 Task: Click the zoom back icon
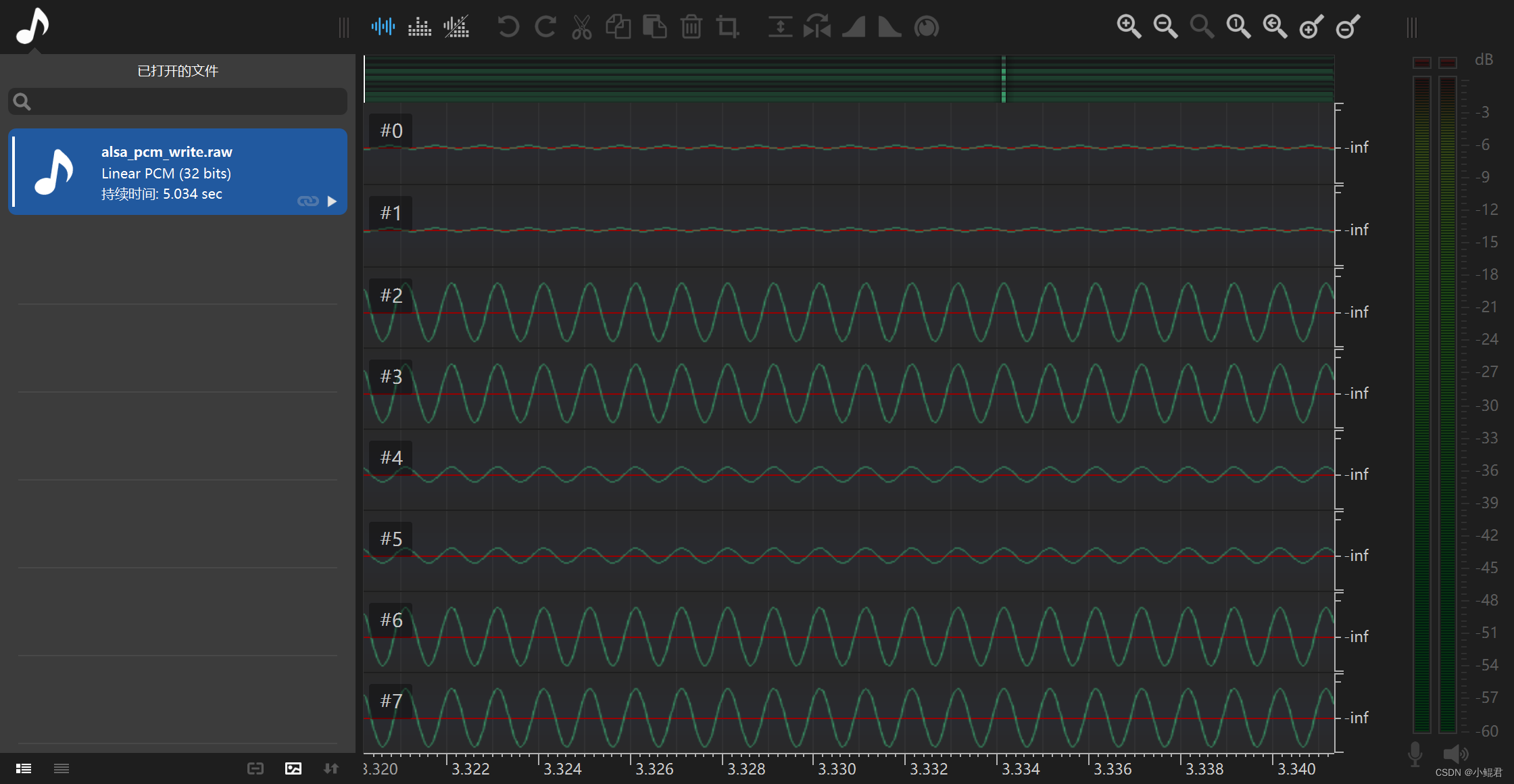click(x=1275, y=27)
